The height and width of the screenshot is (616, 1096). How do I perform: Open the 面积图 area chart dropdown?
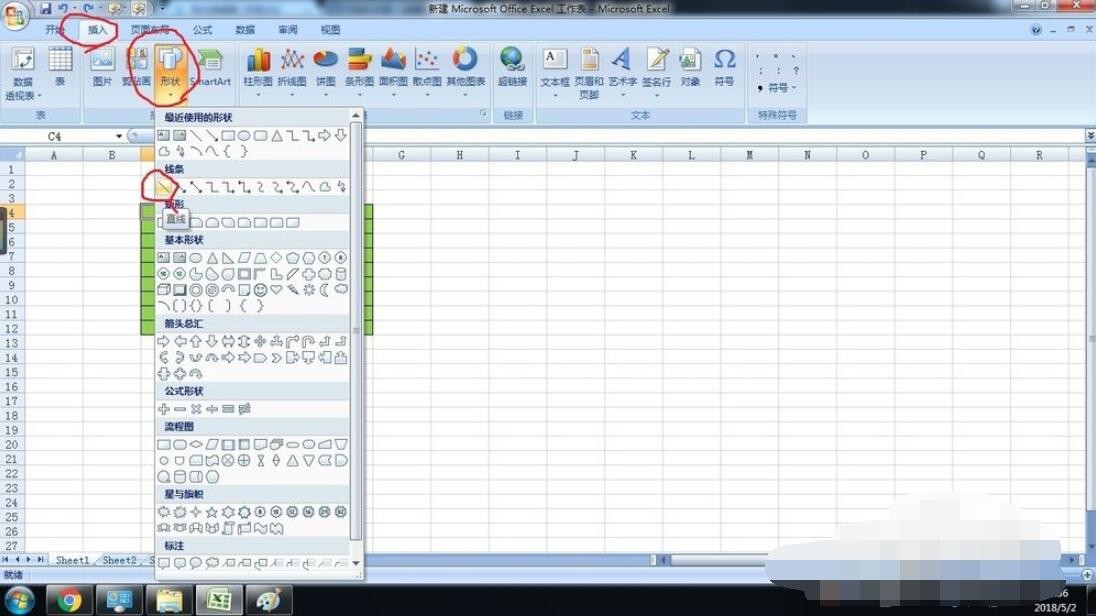pos(394,72)
